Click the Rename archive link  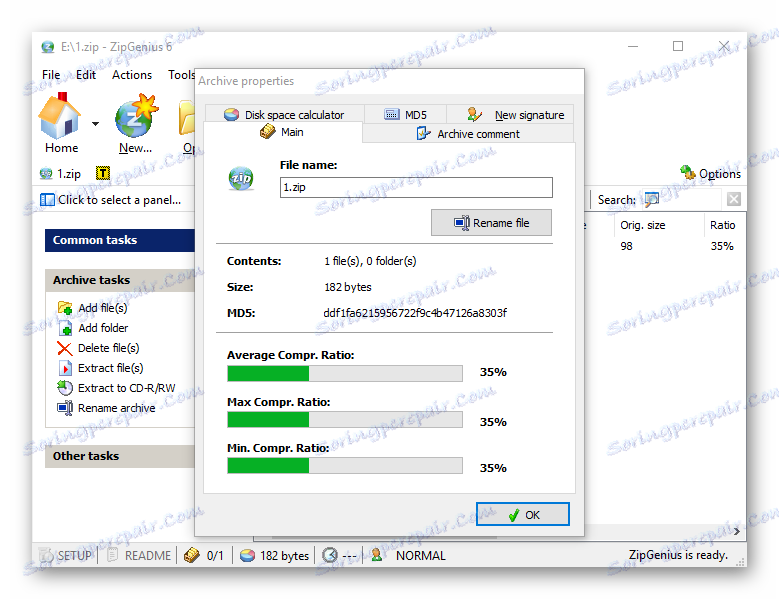[117, 408]
